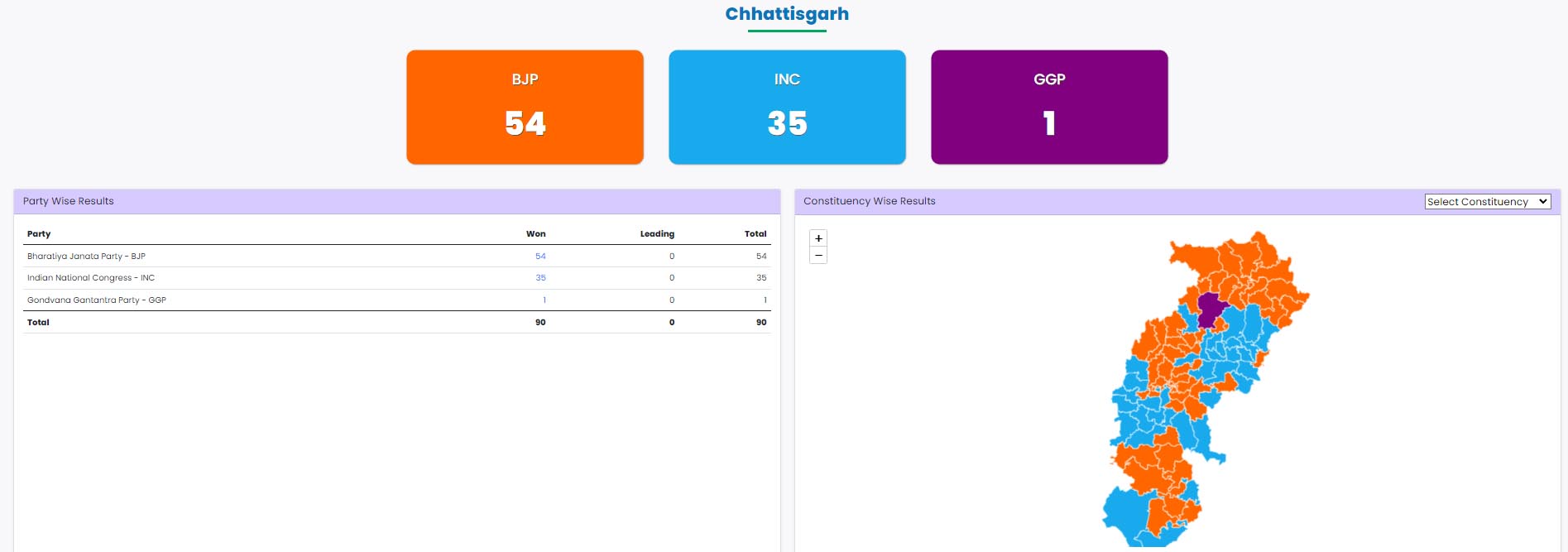Viewport: 1568px width, 552px height.
Task: Click the purple GGP 1 card
Action: coord(1049,107)
